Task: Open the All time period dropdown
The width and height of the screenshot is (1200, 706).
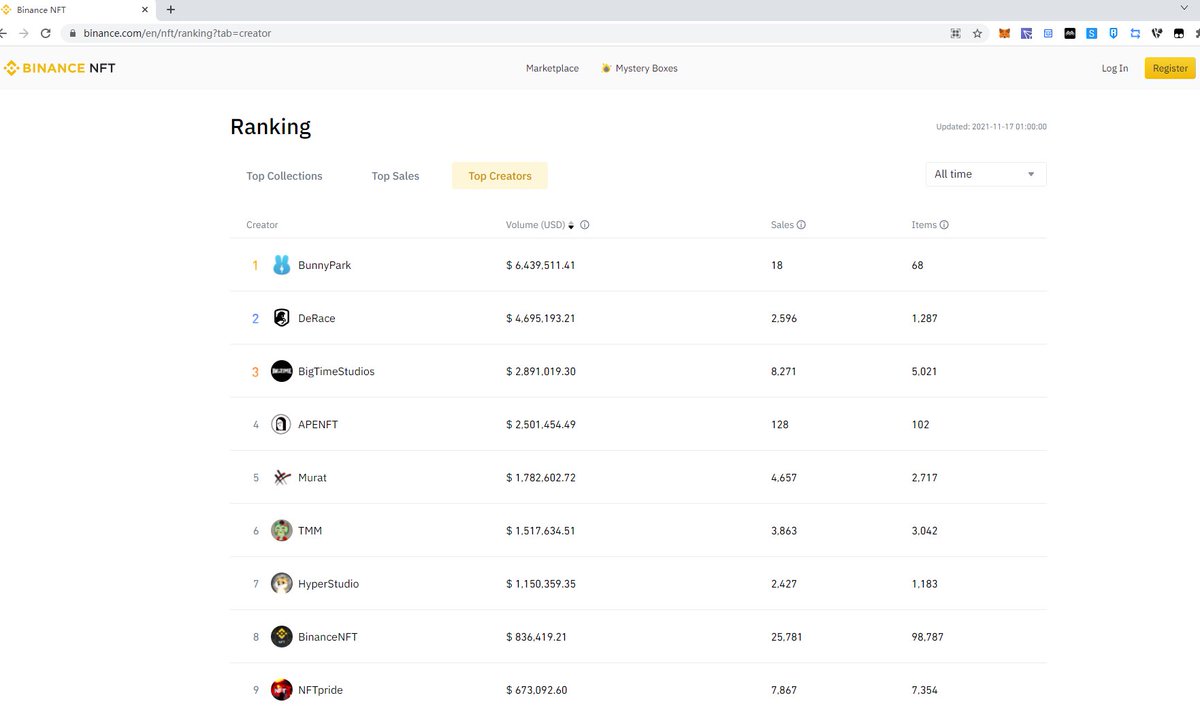Action: click(x=985, y=174)
